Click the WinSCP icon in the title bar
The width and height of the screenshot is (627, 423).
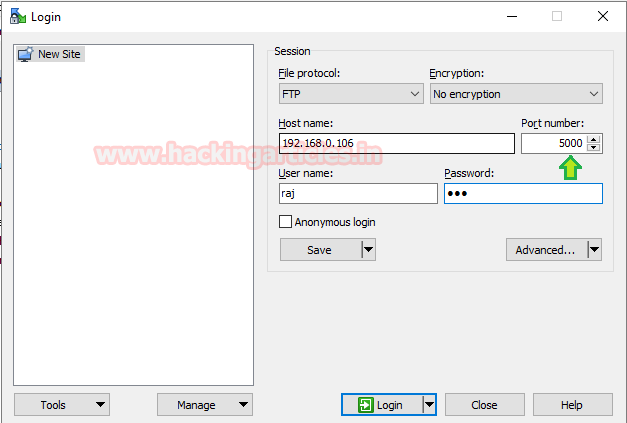point(18,16)
